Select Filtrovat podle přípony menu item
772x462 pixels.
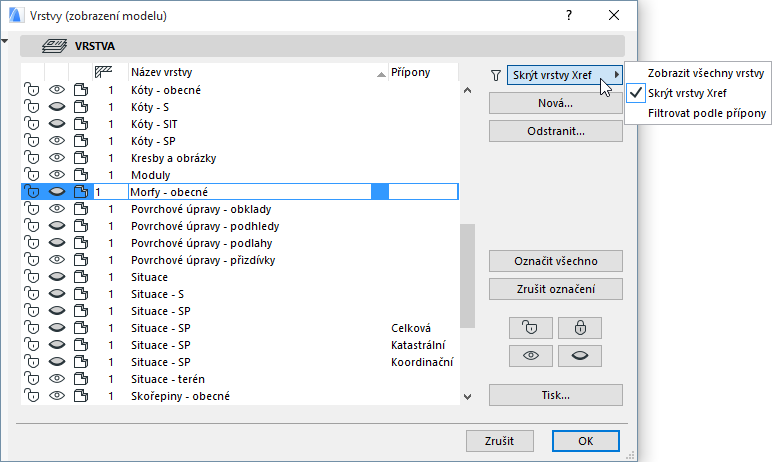tap(707, 113)
